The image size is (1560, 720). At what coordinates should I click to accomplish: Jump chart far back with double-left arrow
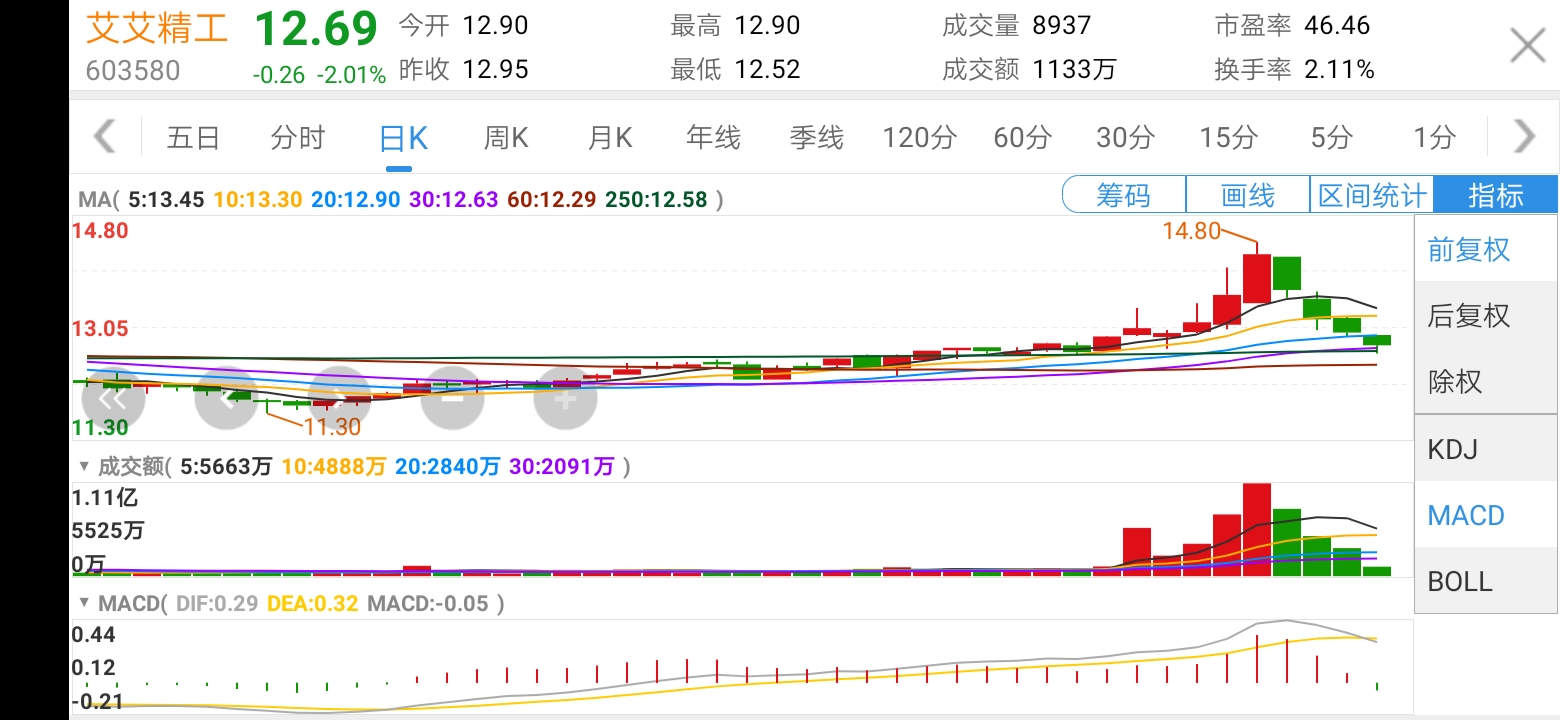pos(113,399)
